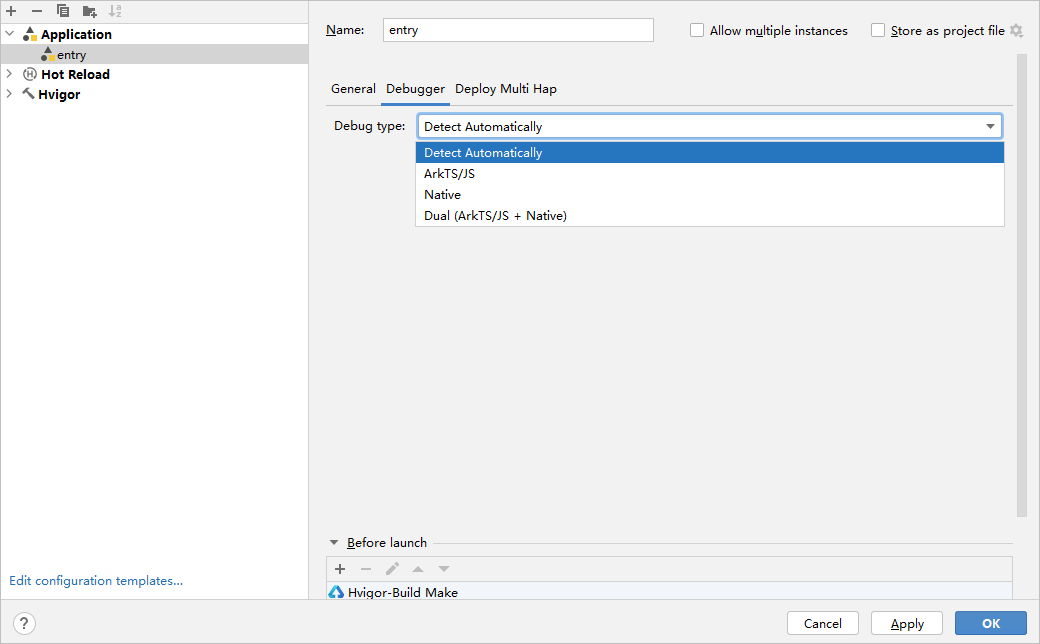Image resolution: width=1040 pixels, height=644 pixels.
Task: Click the Move into new folder icon
Action: [x=89, y=11]
